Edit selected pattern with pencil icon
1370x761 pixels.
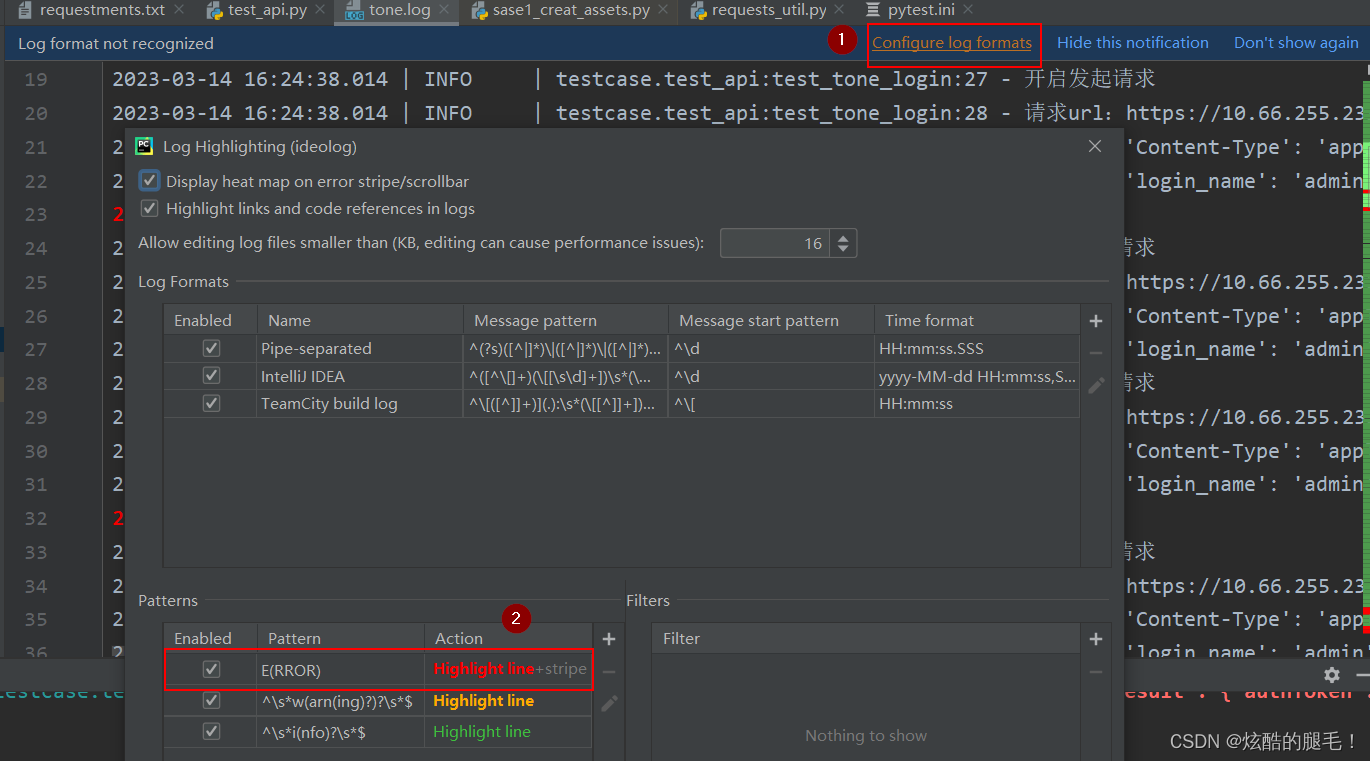click(609, 704)
